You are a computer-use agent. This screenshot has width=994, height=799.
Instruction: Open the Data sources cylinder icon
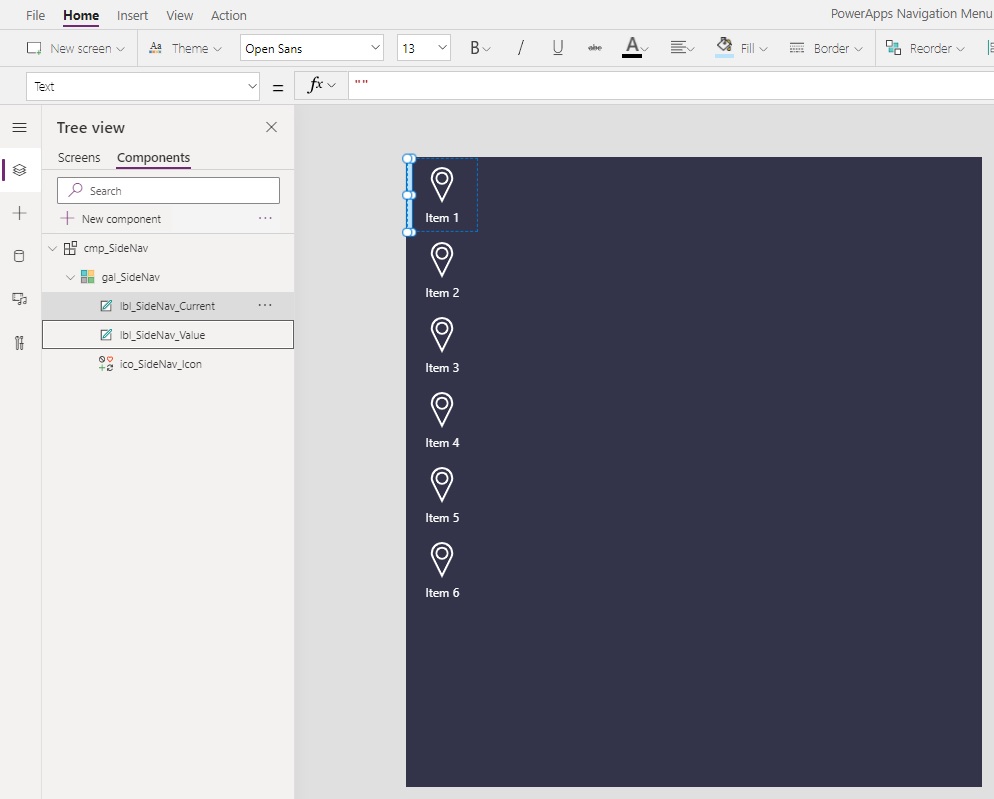(20, 256)
